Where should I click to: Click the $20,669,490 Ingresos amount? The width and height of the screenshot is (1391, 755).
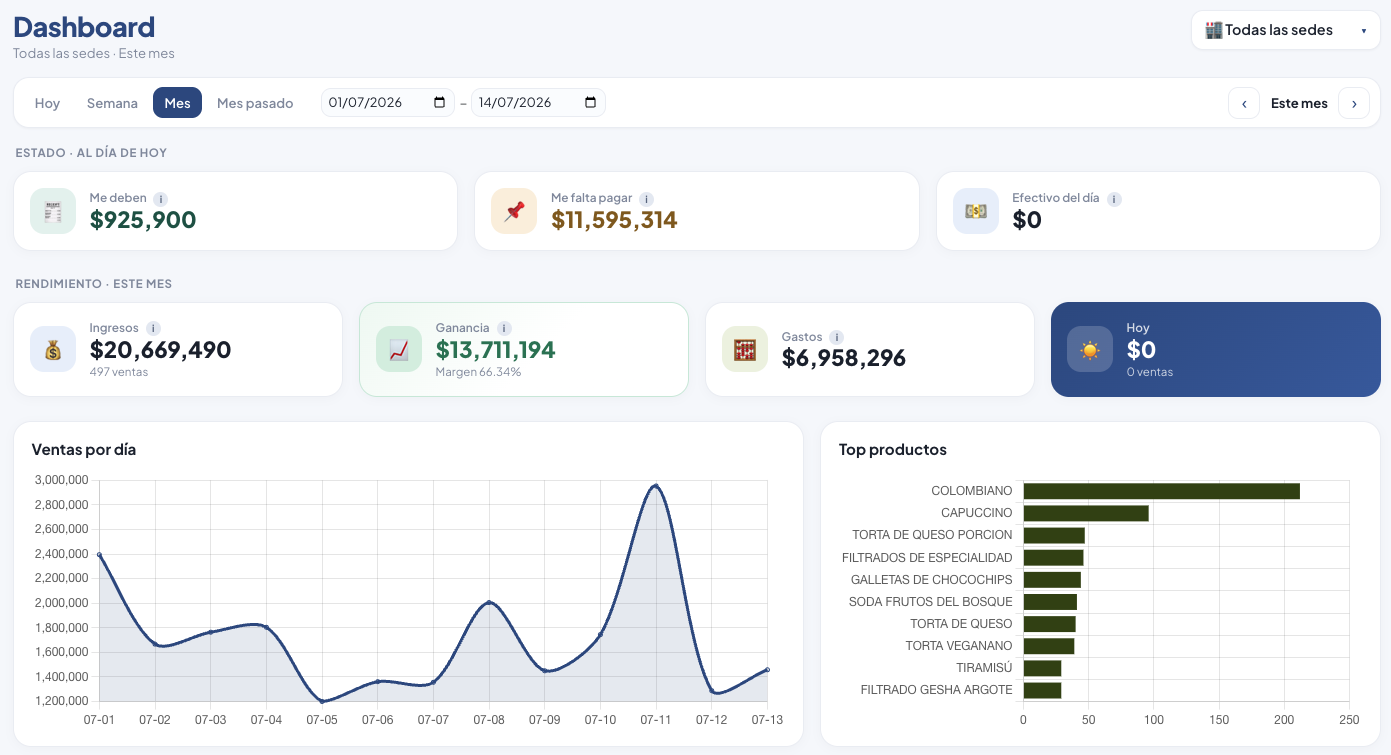click(160, 350)
